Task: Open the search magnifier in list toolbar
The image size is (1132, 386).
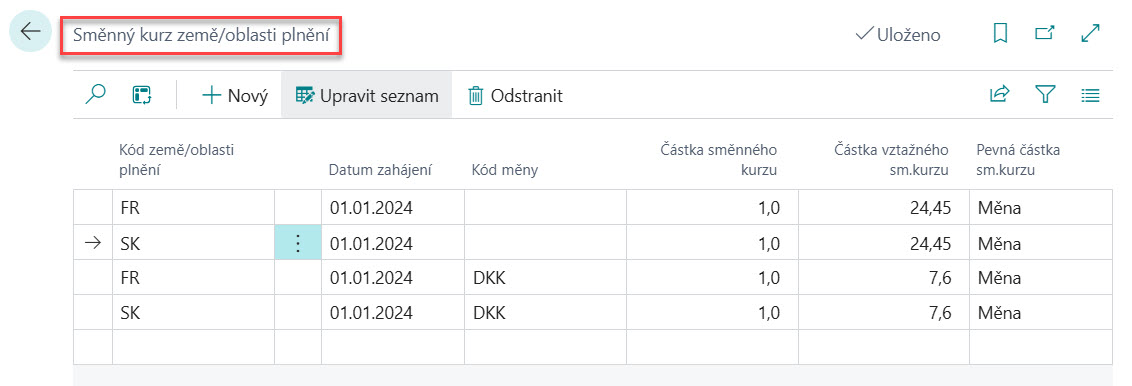Action: pyautogui.click(x=96, y=95)
